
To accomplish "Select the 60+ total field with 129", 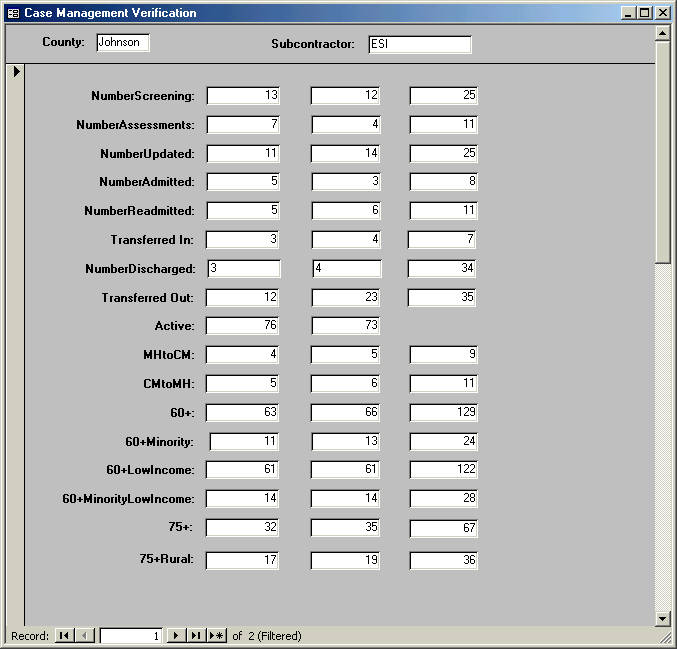I will 444,412.
